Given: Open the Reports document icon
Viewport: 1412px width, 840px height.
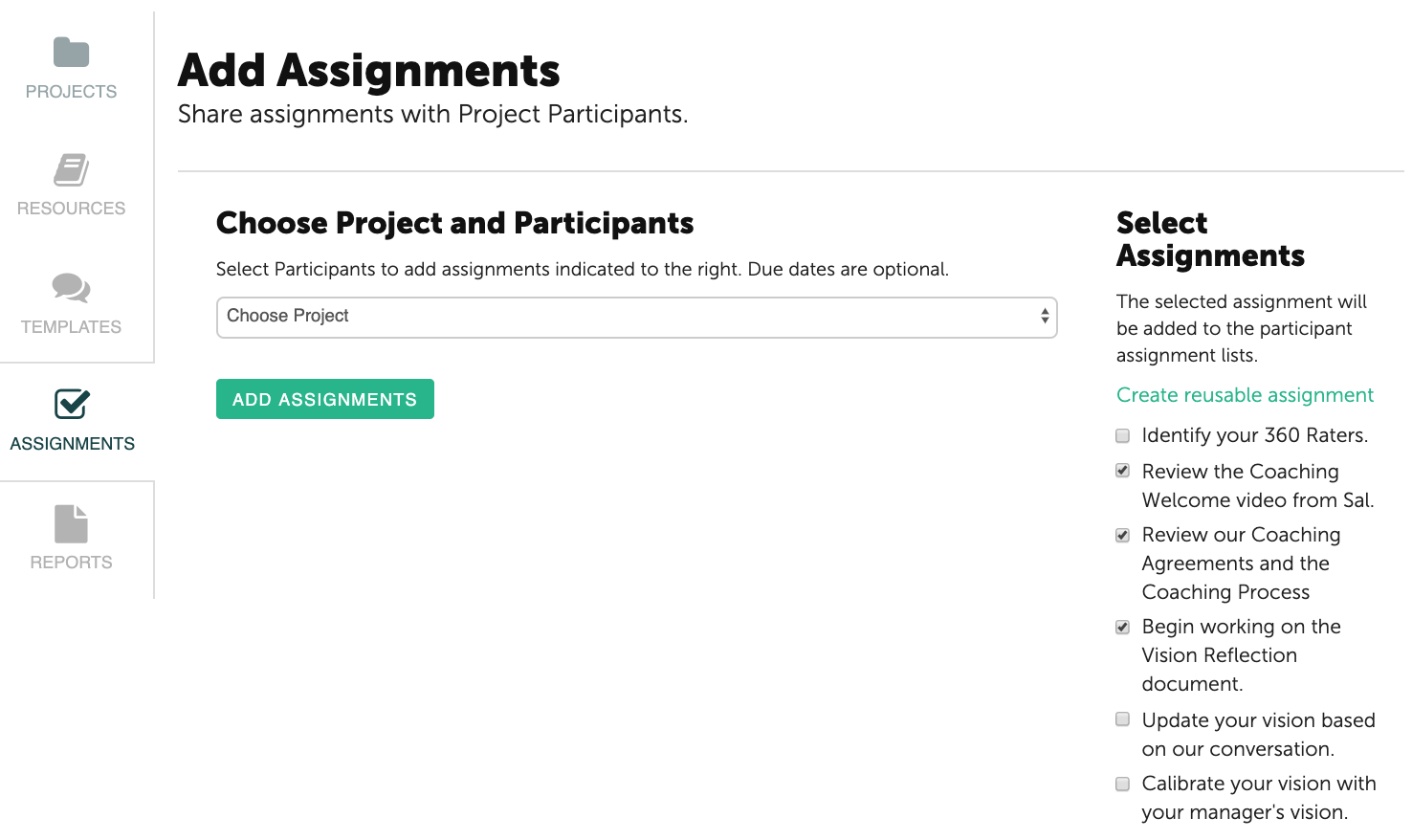Looking at the screenshot, I should pos(71,523).
